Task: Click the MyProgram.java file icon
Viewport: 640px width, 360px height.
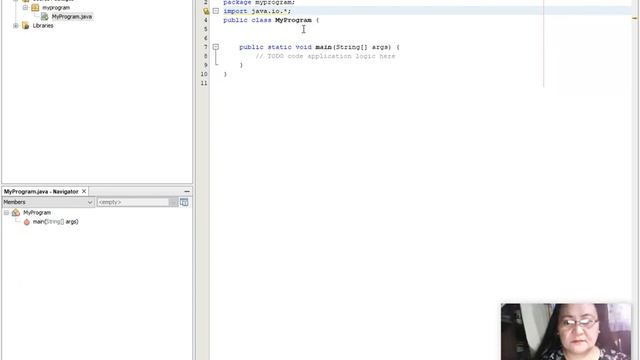Action: point(44,17)
